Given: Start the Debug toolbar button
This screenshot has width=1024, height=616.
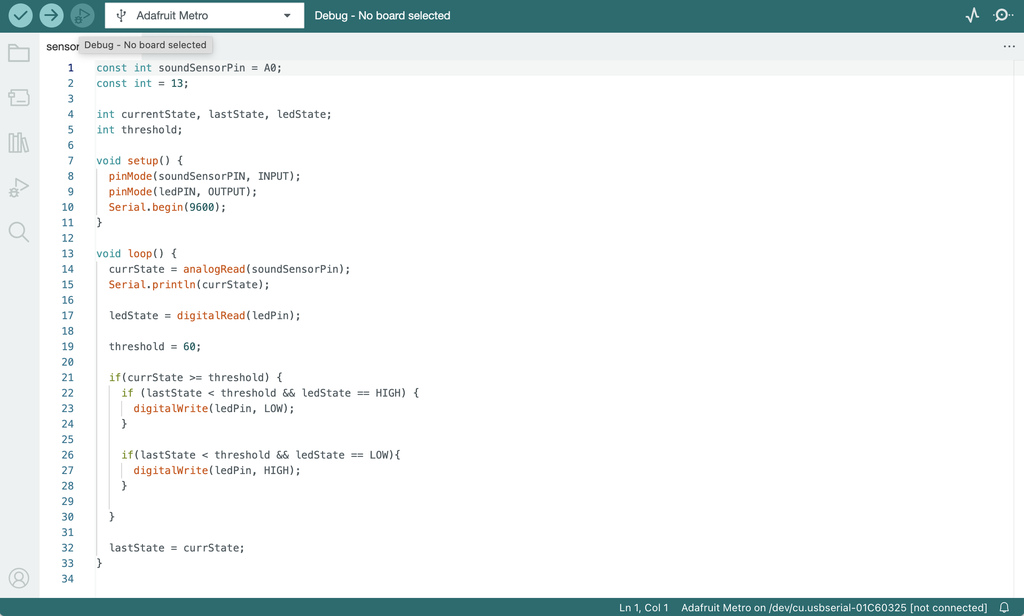Looking at the screenshot, I should 83,16.
